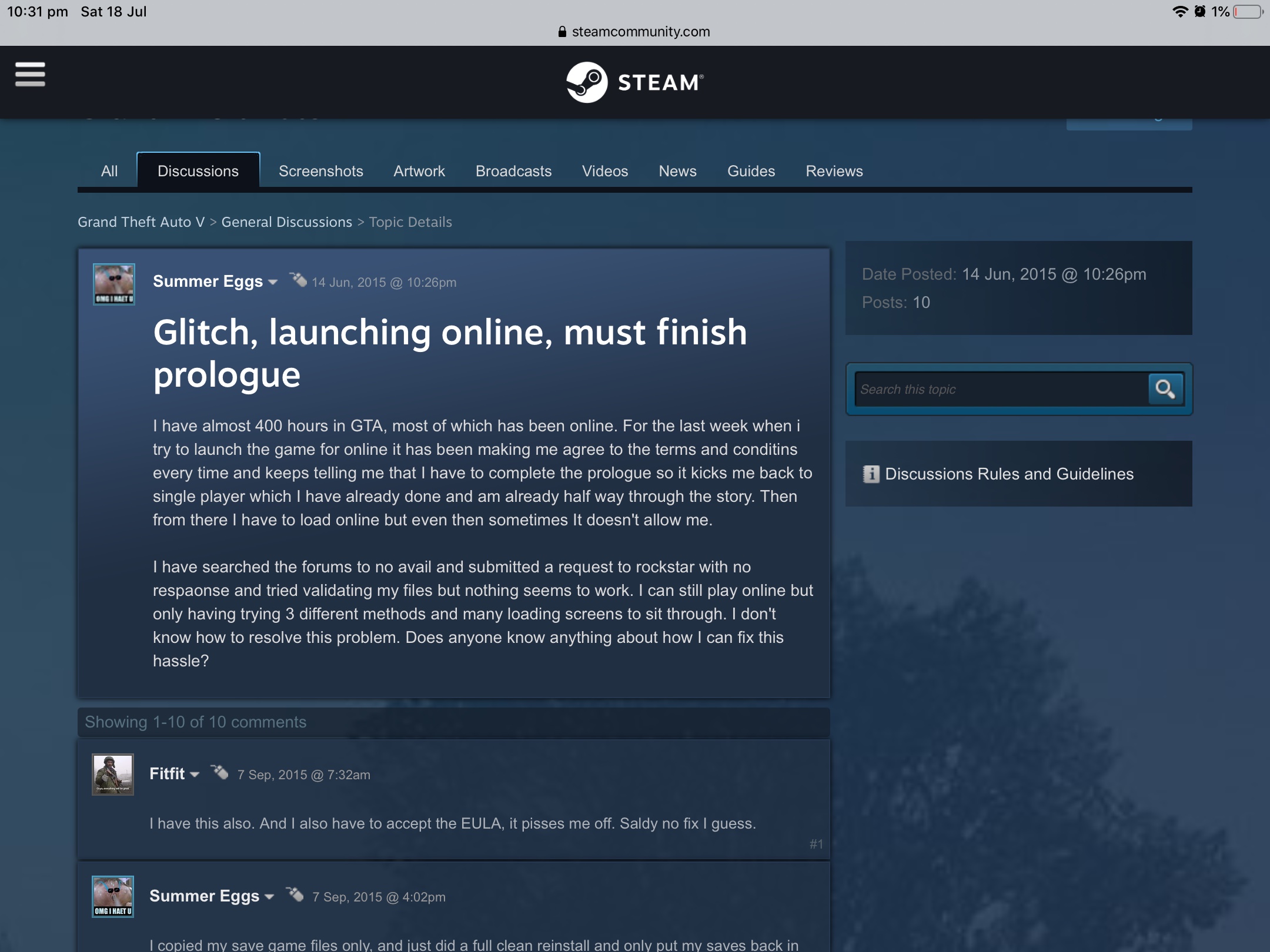Image resolution: width=1270 pixels, height=952 pixels.
Task: Click Summer Eggs username on 4:02pm comment
Action: (204, 896)
